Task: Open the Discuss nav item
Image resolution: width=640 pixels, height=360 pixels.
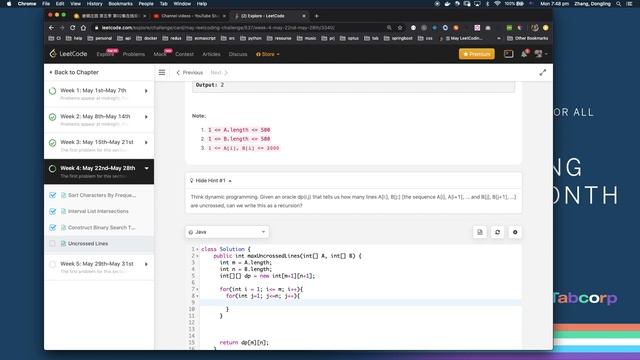Action: coord(238,54)
